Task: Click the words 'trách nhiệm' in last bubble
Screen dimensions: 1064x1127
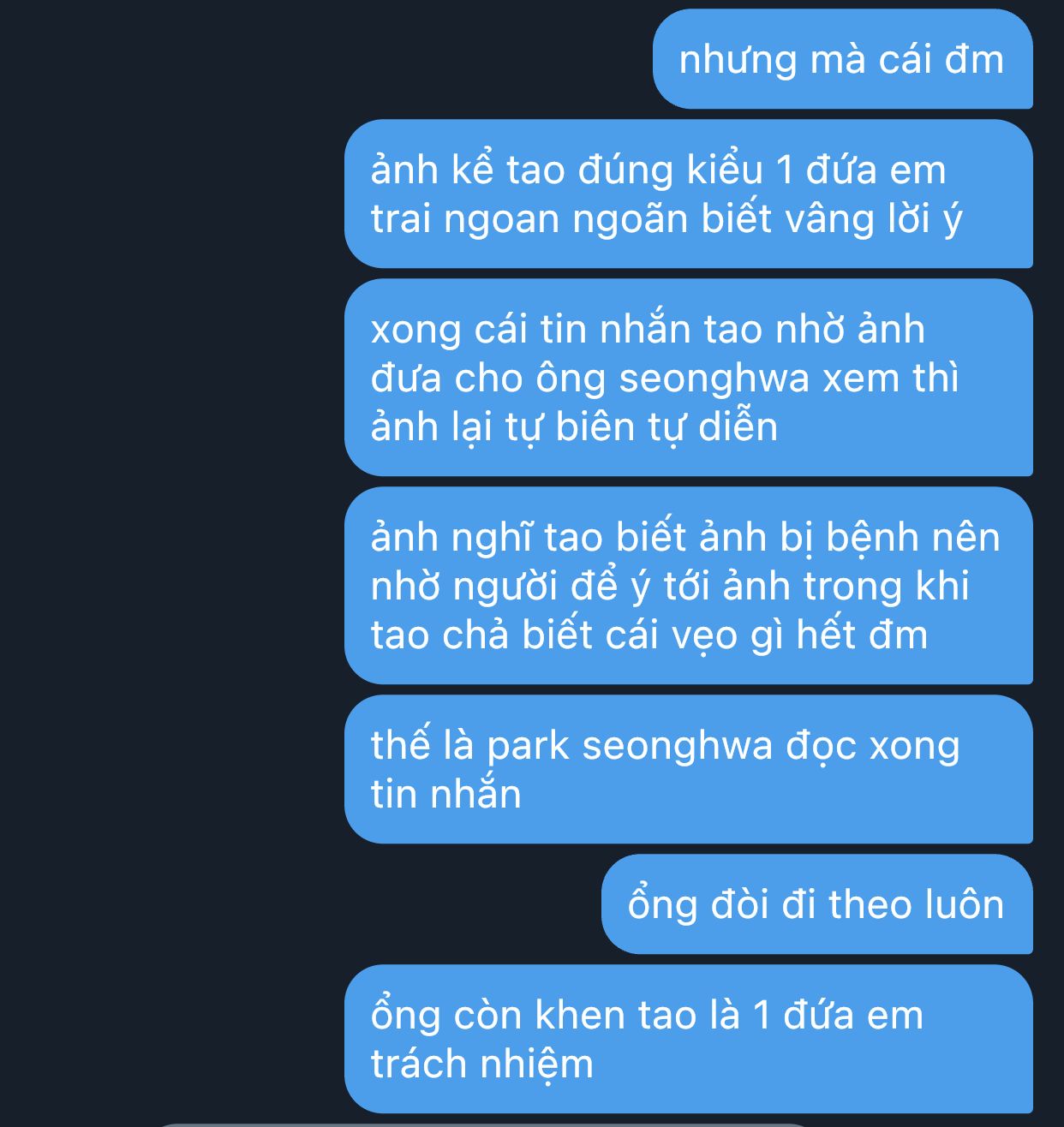Action: (x=482, y=1064)
